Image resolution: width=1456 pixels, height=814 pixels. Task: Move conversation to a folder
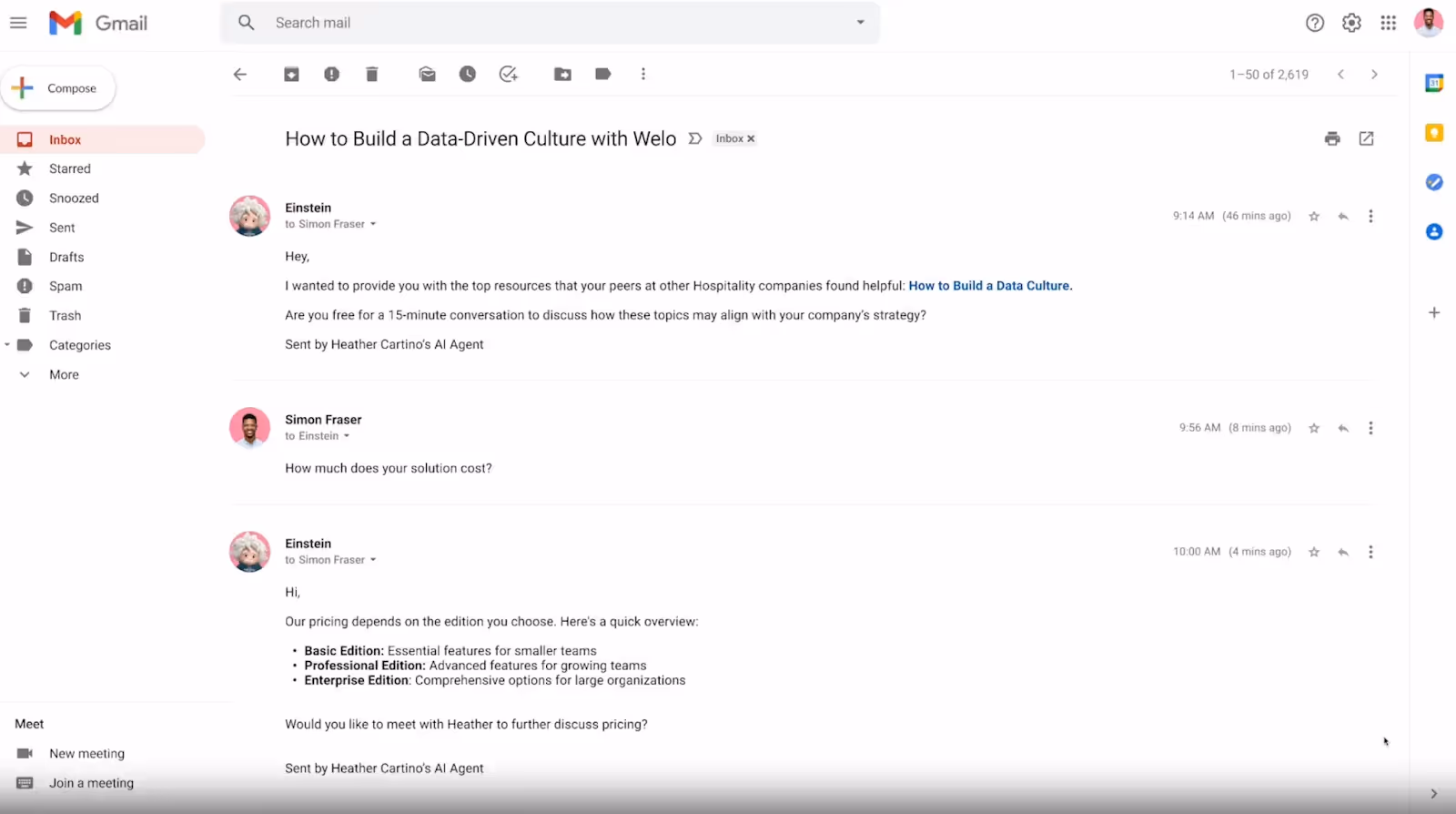tap(563, 75)
